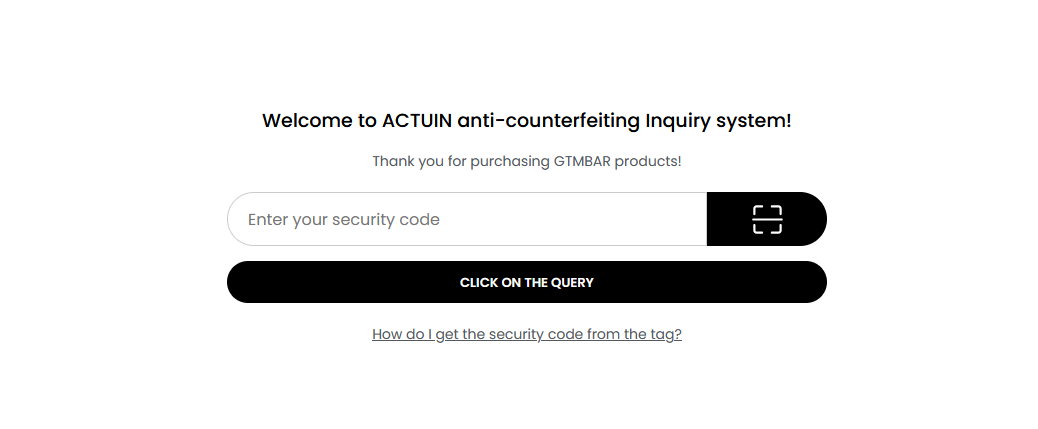Click the left rounded edge of query button
Screen dimensions: 1038x429
[x=242, y=282]
